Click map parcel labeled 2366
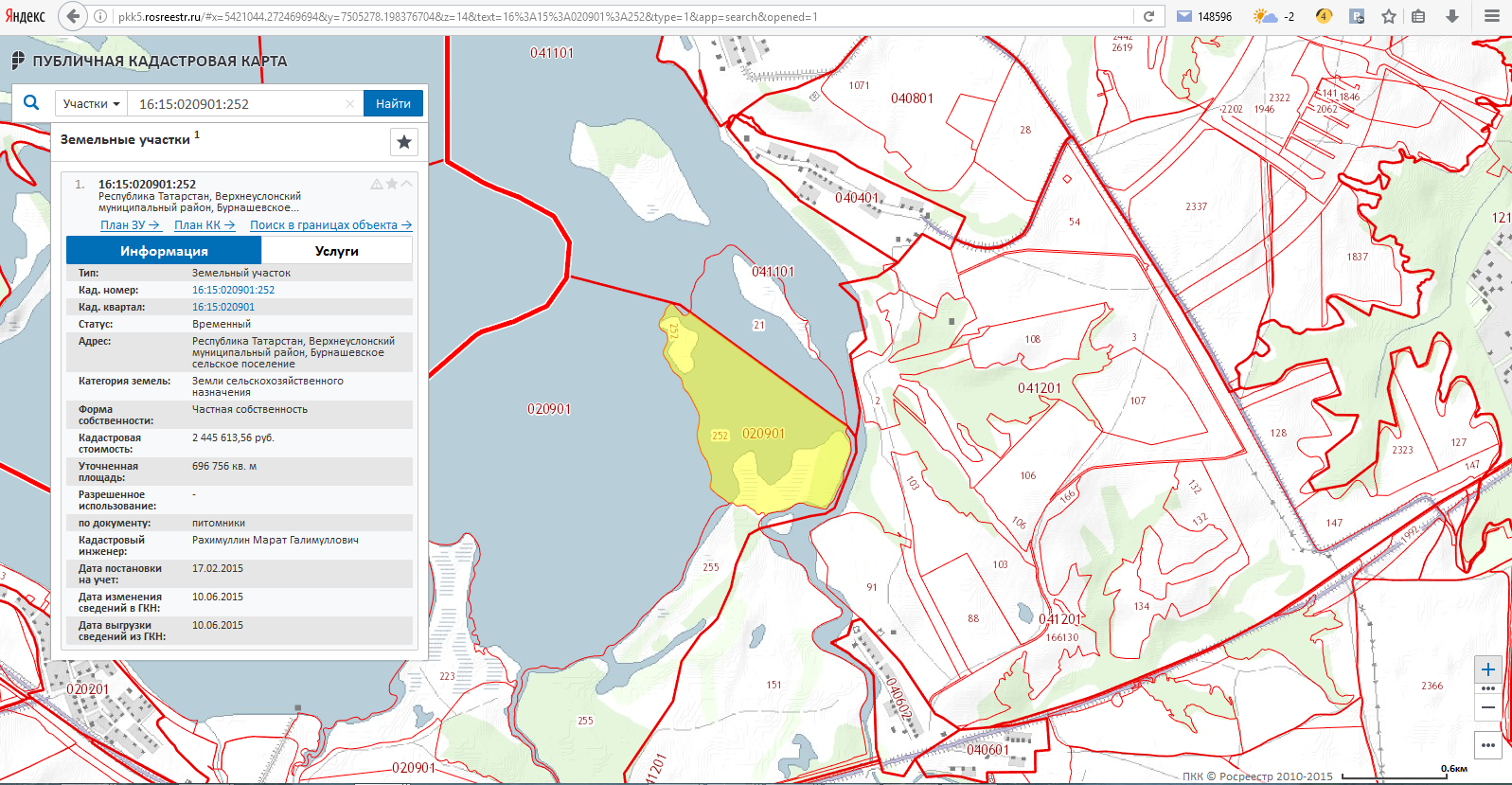 (1432, 686)
